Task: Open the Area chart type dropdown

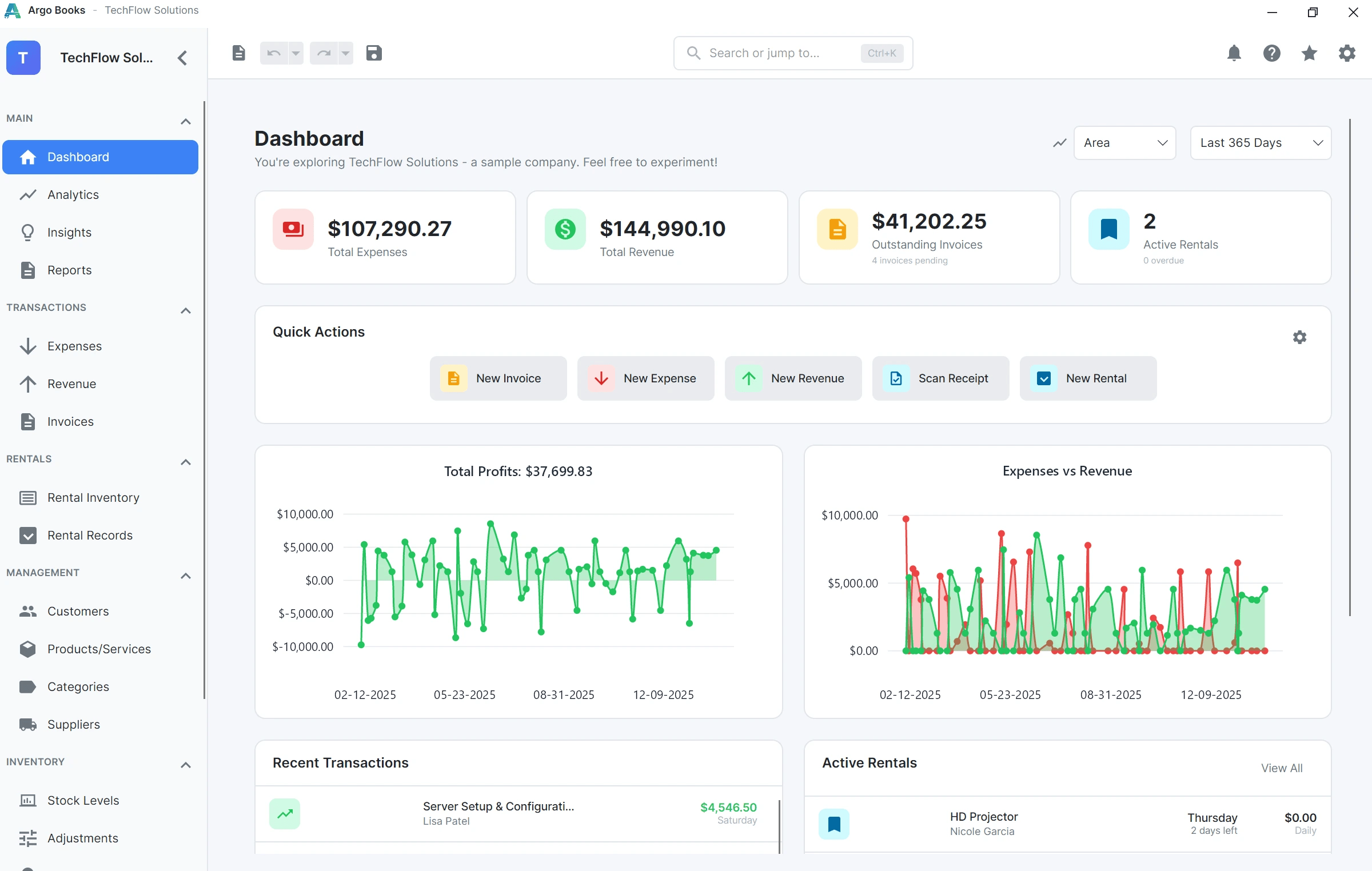Action: coord(1124,143)
